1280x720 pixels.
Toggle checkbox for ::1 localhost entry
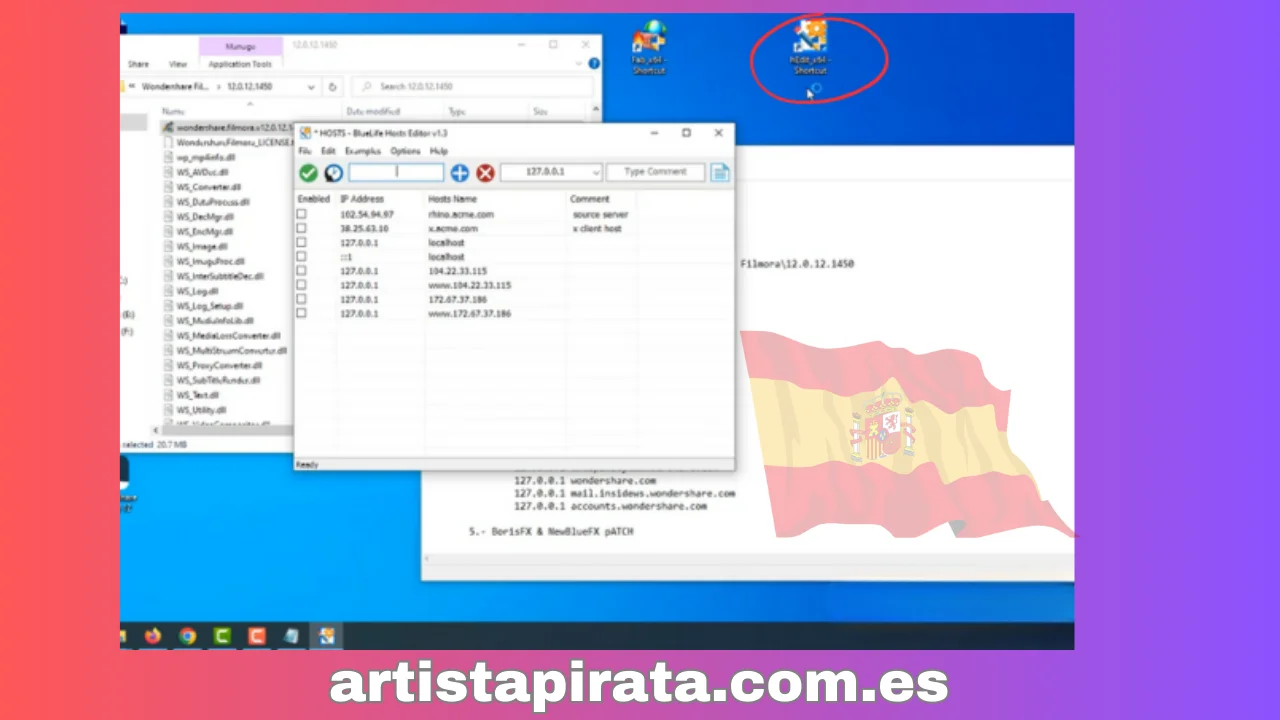[301, 257]
